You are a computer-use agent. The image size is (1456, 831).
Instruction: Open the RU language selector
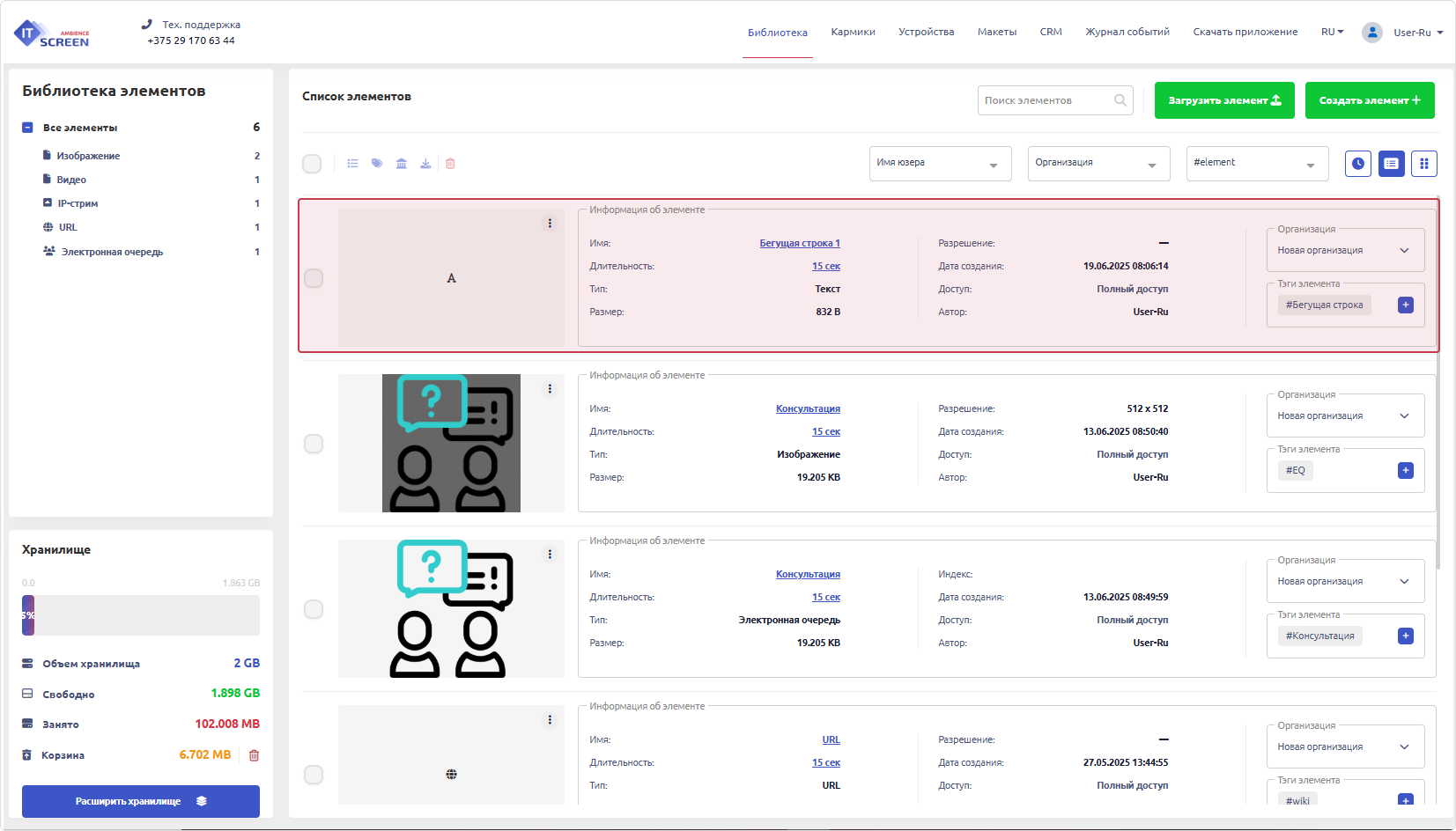(1332, 32)
